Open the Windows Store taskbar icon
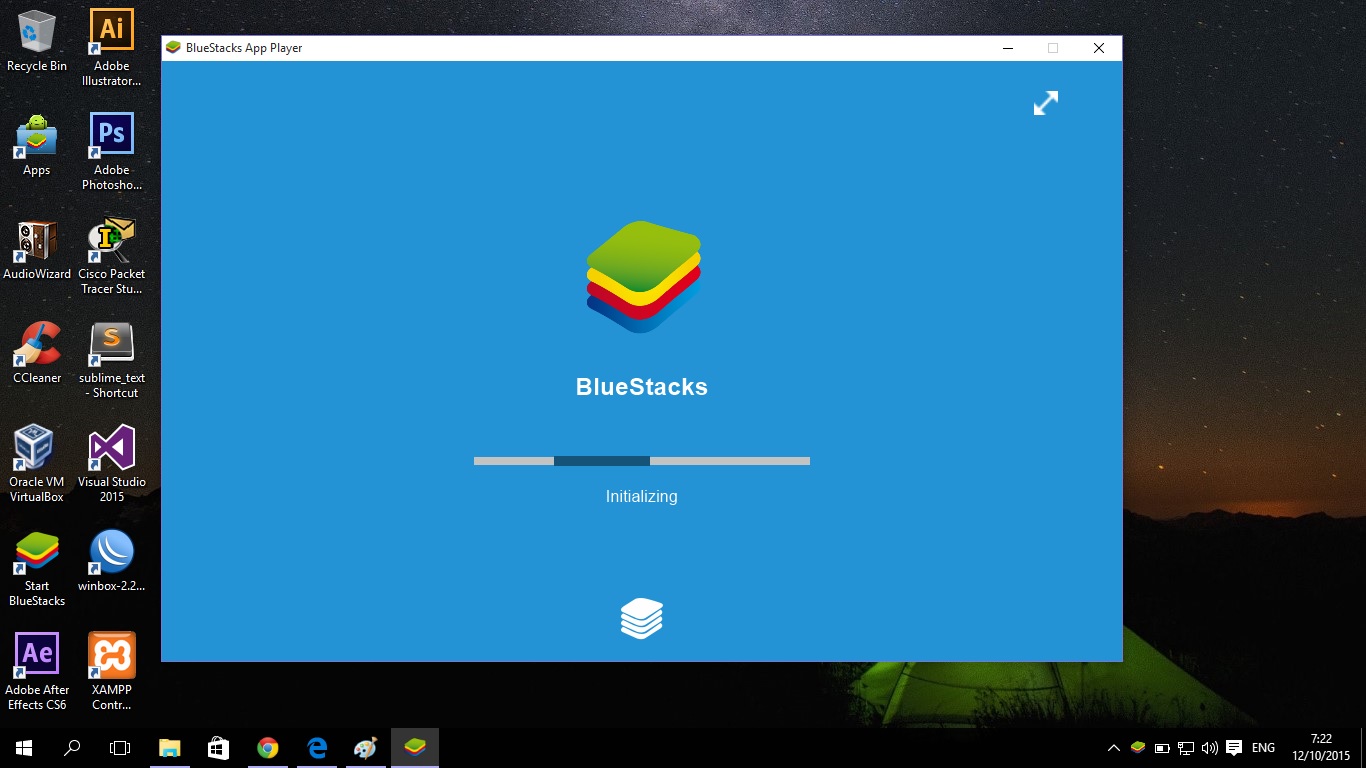Viewport: 1366px width, 768px height. (x=218, y=748)
